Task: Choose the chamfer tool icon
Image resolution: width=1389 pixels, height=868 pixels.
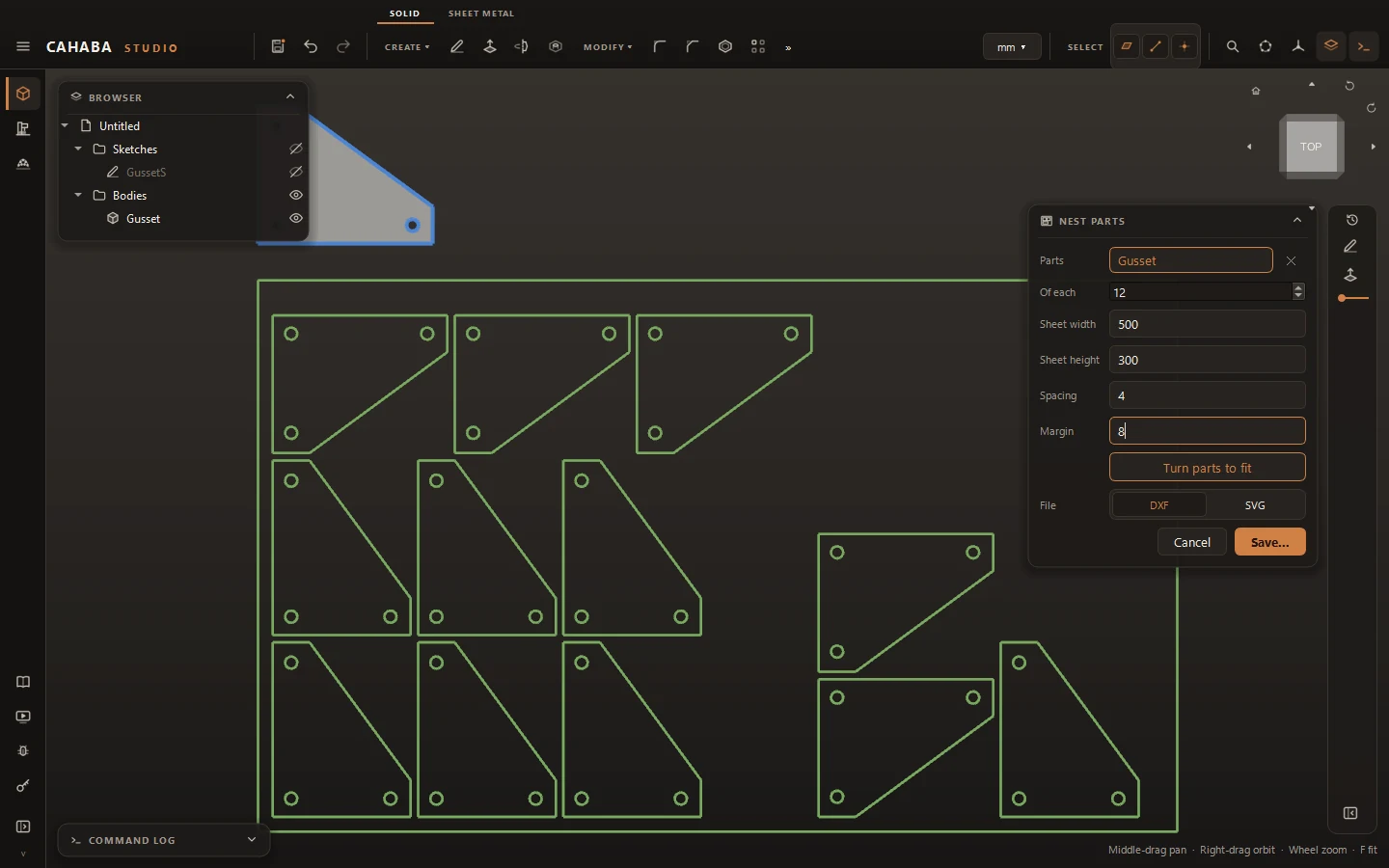Action: click(693, 46)
